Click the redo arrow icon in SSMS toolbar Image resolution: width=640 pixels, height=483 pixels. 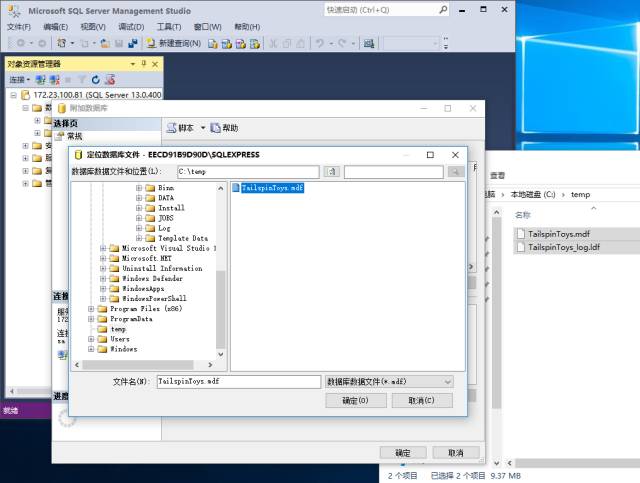tap(342, 43)
